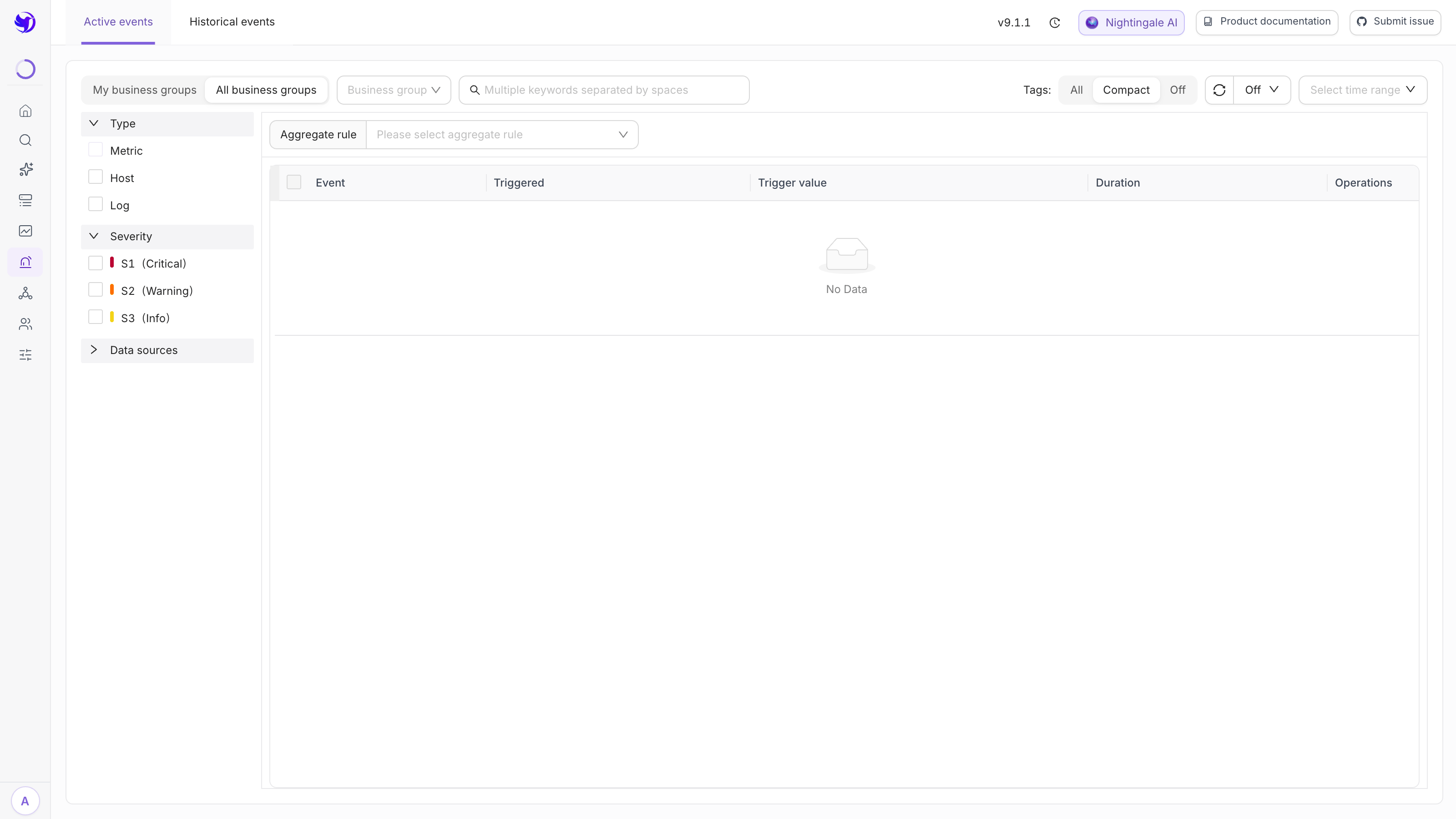This screenshot has height=819, width=1456.
Task: Toggle the select-all events checkbox
Action: [294, 182]
